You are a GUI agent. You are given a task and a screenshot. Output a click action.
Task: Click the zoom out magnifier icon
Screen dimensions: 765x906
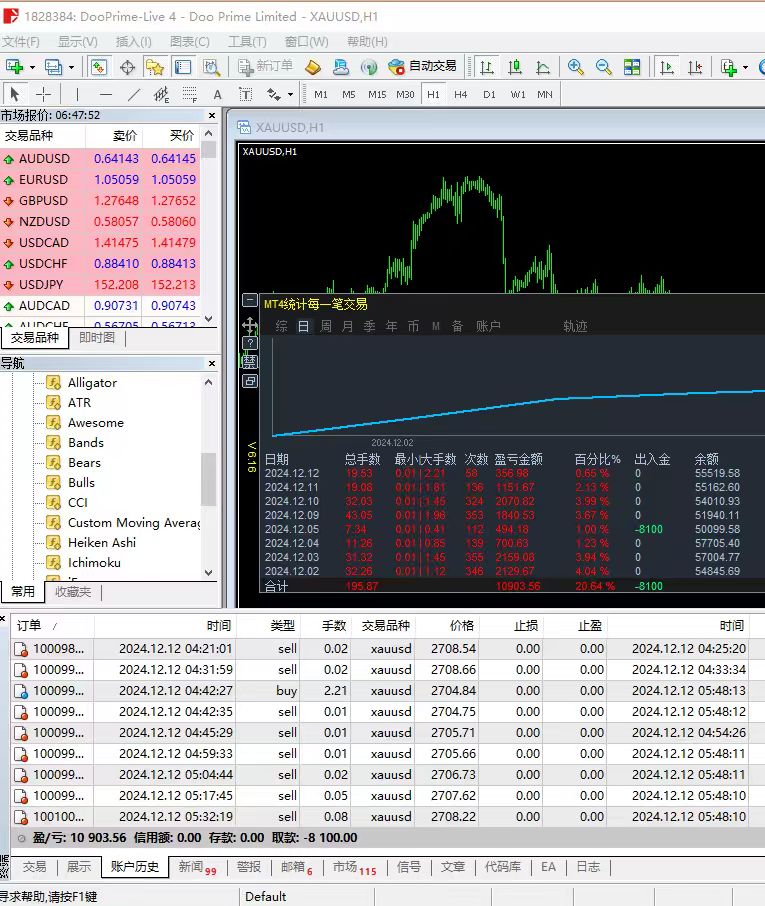pos(604,67)
